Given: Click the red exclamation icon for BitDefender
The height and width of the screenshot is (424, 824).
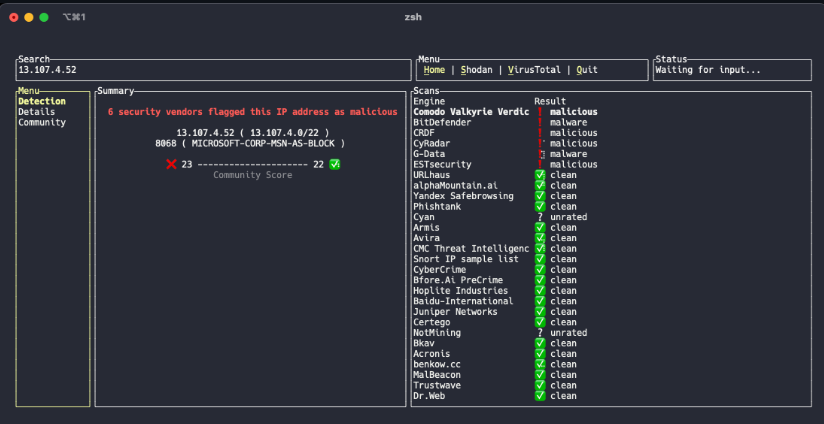Looking at the screenshot, I should tap(540, 122).
